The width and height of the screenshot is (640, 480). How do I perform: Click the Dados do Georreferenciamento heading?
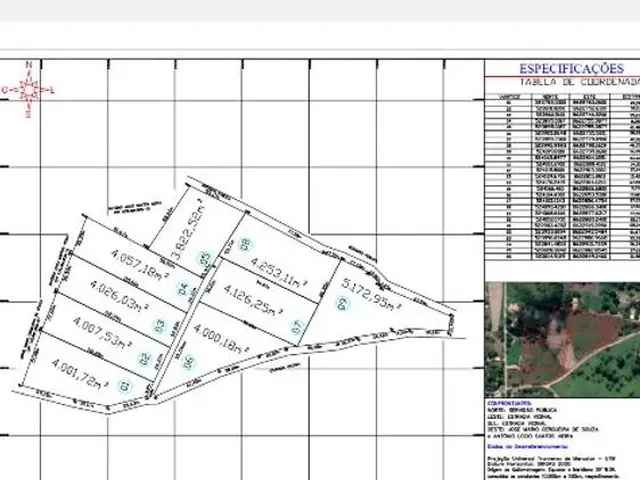528,447
